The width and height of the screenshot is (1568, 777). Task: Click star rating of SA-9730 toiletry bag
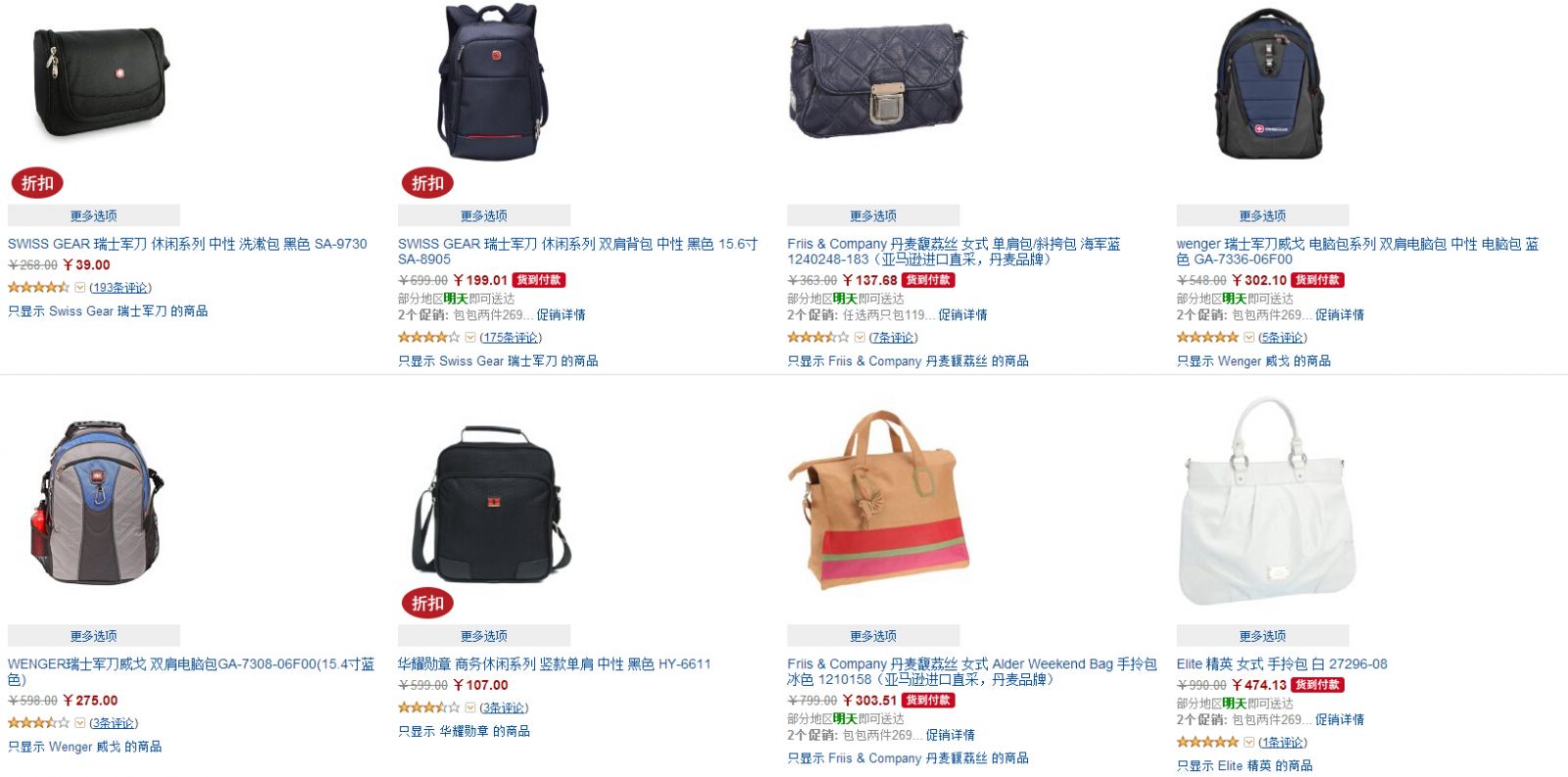38,287
